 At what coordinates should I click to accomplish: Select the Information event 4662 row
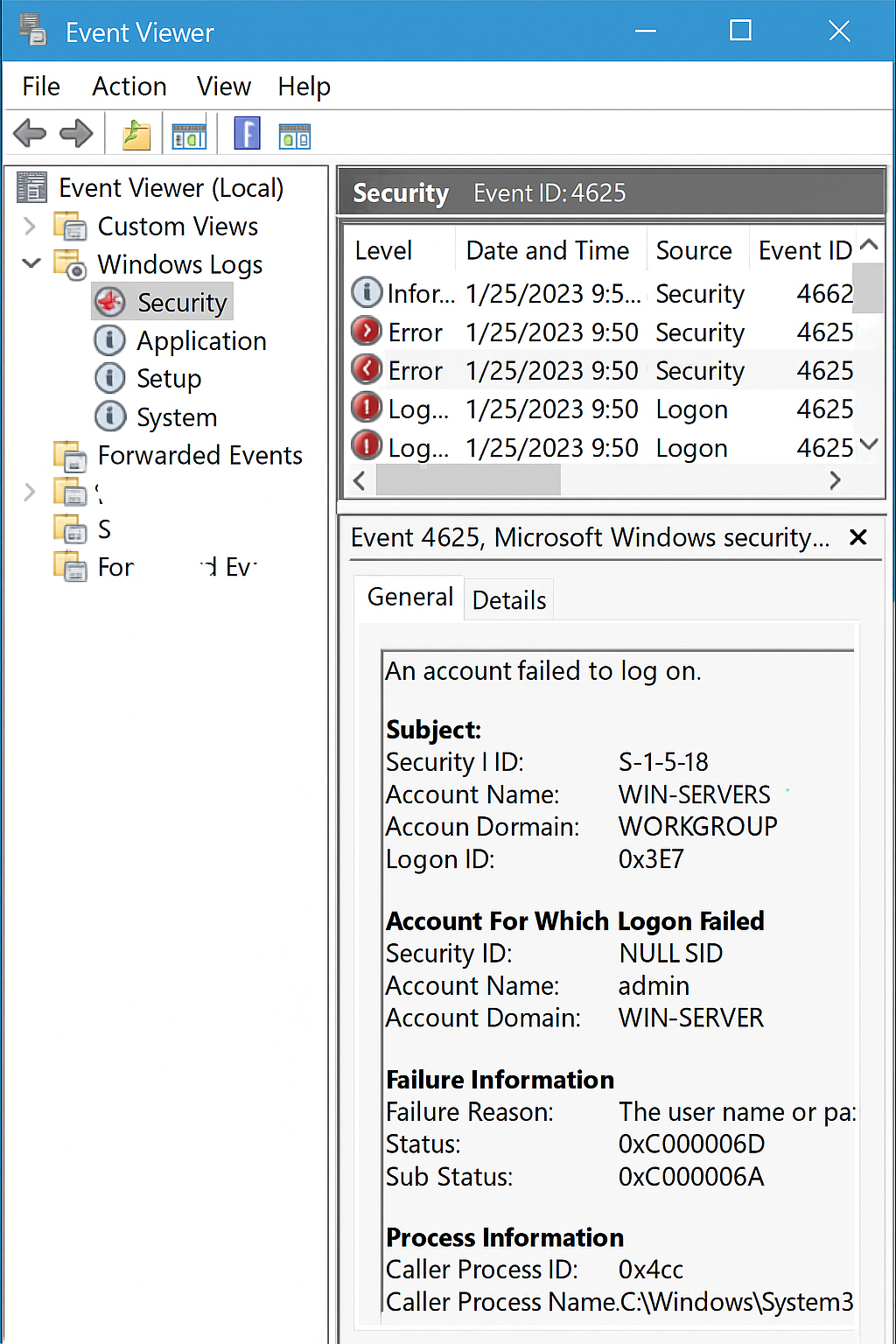click(x=602, y=293)
